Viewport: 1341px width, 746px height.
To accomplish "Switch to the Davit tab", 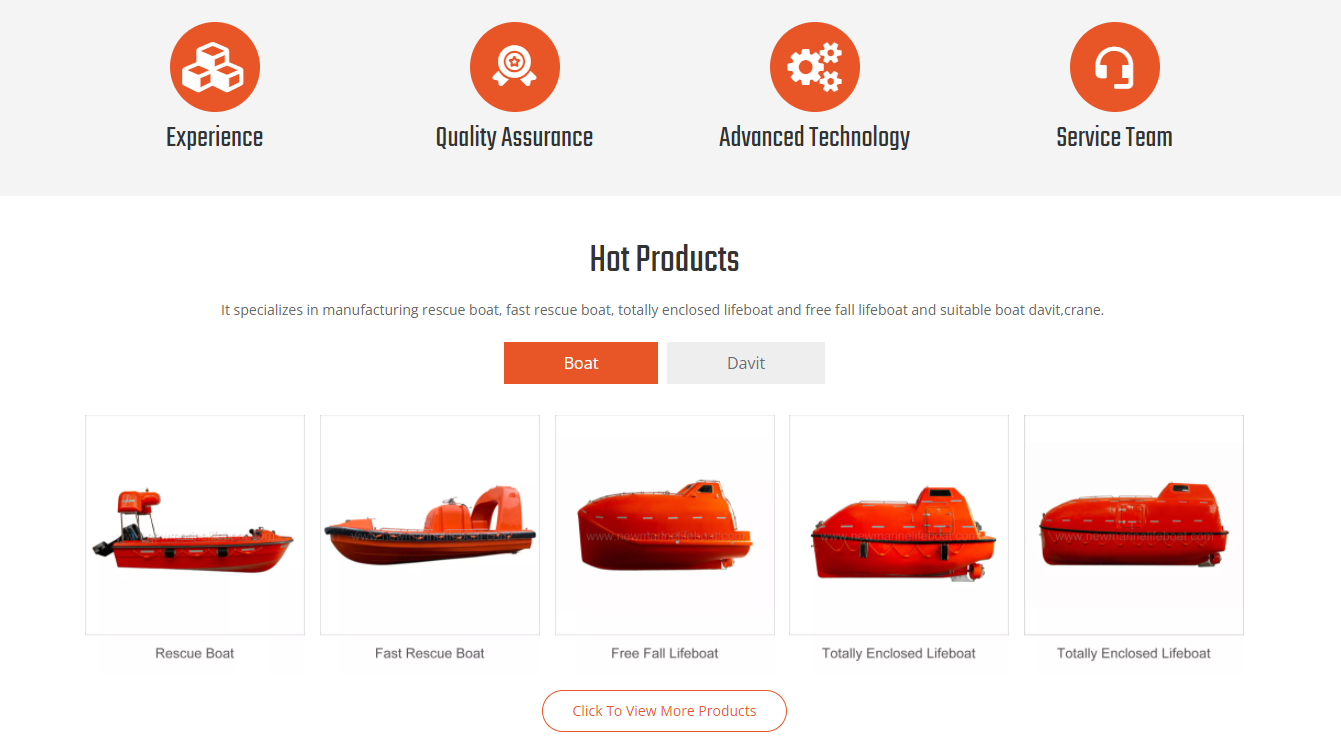I will [x=746, y=363].
